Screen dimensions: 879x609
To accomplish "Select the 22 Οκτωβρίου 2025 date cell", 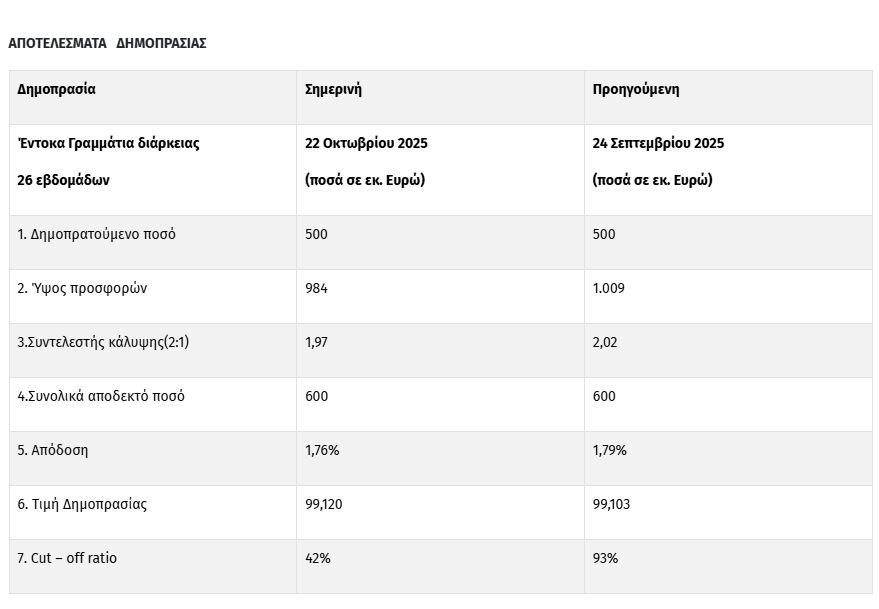I will [x=366, y=143].
